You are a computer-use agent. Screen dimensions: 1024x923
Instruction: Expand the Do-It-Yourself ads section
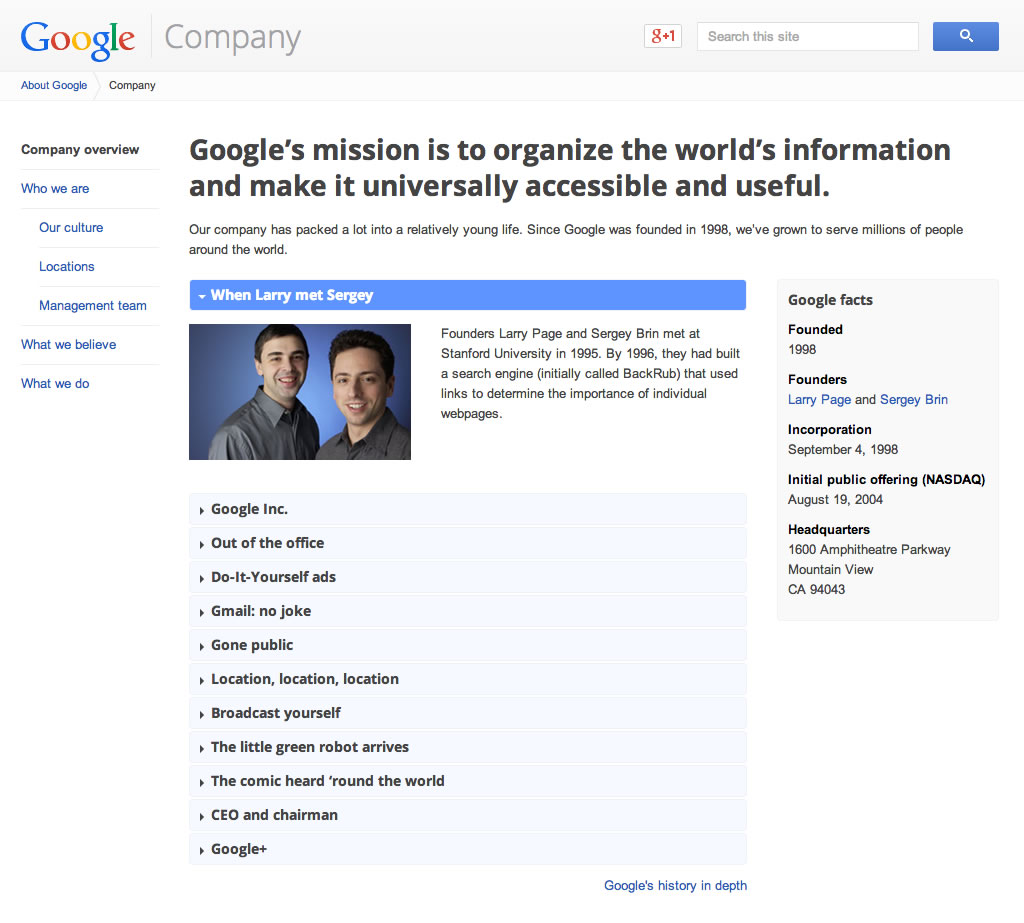(468, 577)
